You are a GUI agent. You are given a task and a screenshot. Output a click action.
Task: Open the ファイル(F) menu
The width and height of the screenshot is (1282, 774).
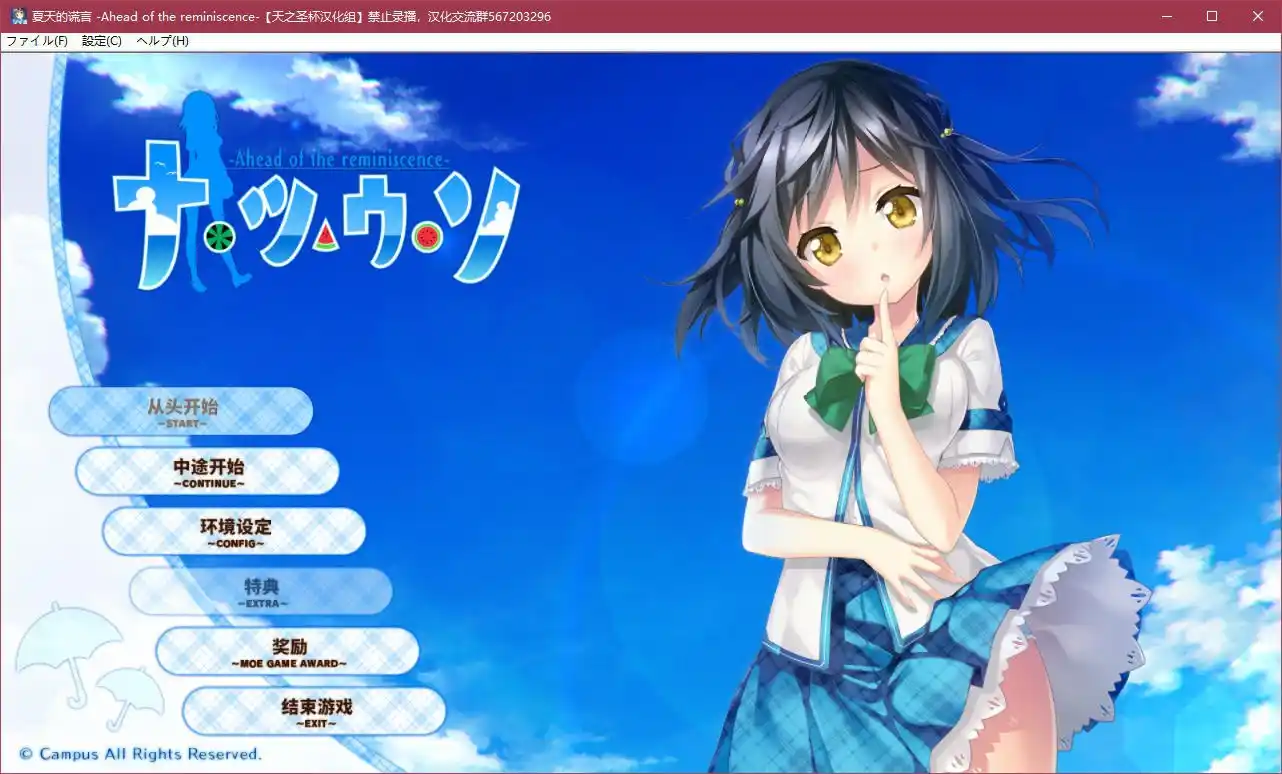coord(37,40)
